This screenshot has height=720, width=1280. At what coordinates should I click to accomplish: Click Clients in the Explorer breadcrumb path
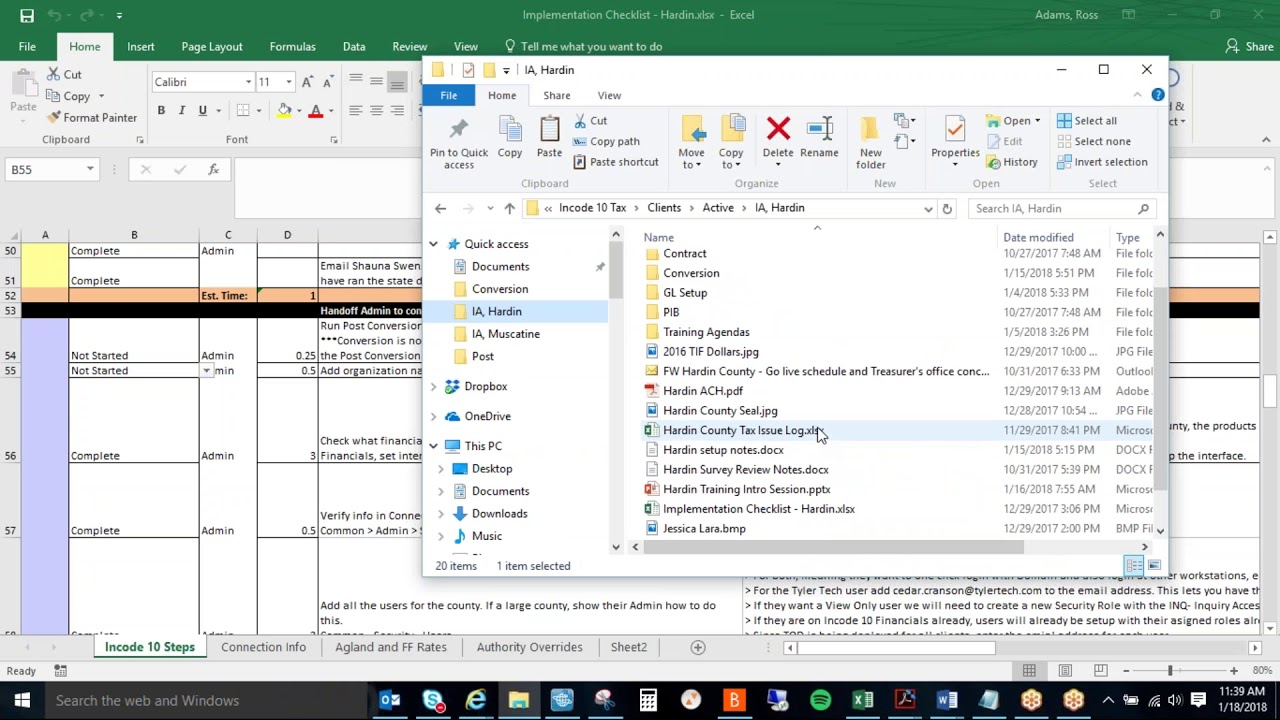tap(664, 208)
